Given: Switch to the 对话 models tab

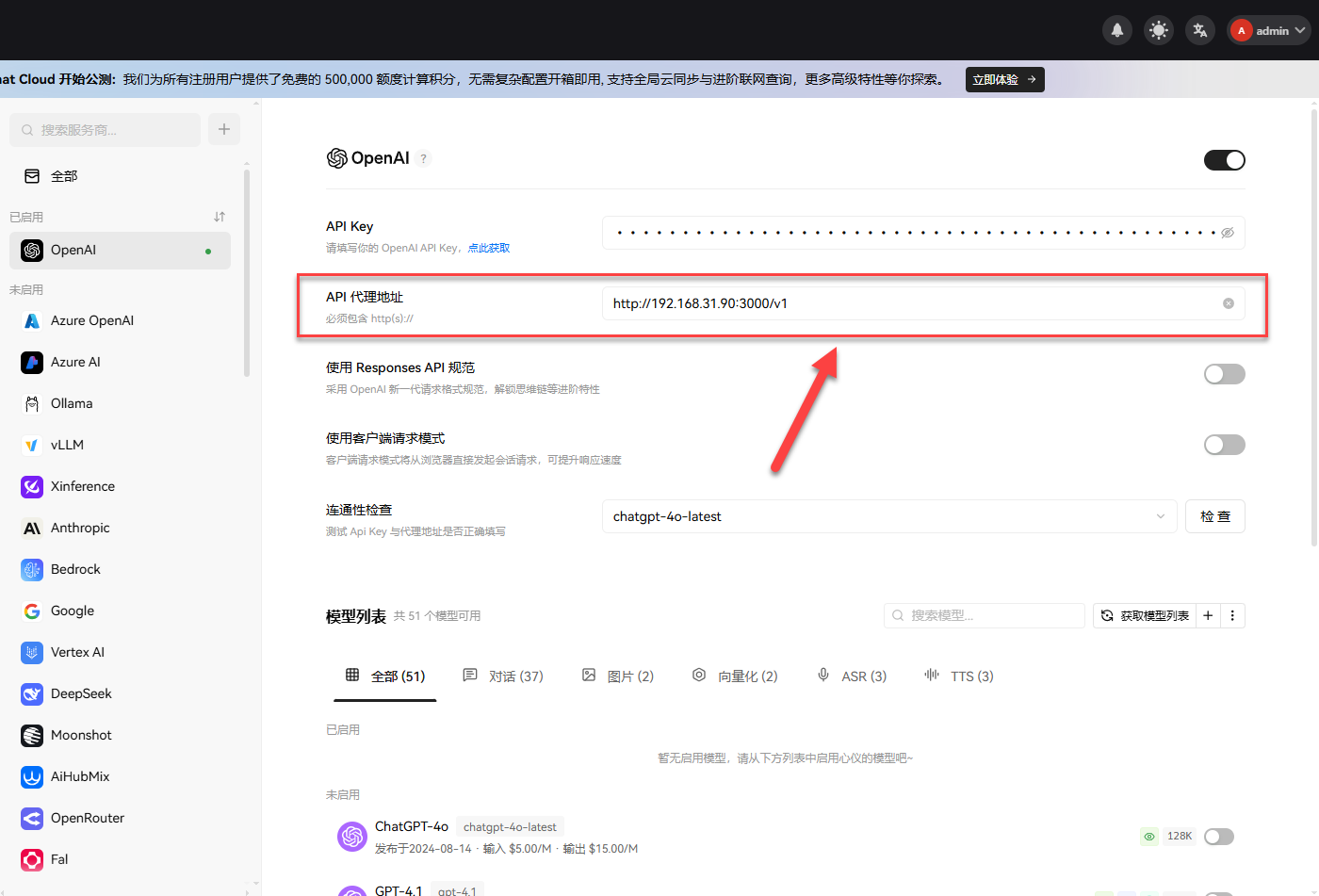Looking at the screenshot, I should tap(504, 676).
